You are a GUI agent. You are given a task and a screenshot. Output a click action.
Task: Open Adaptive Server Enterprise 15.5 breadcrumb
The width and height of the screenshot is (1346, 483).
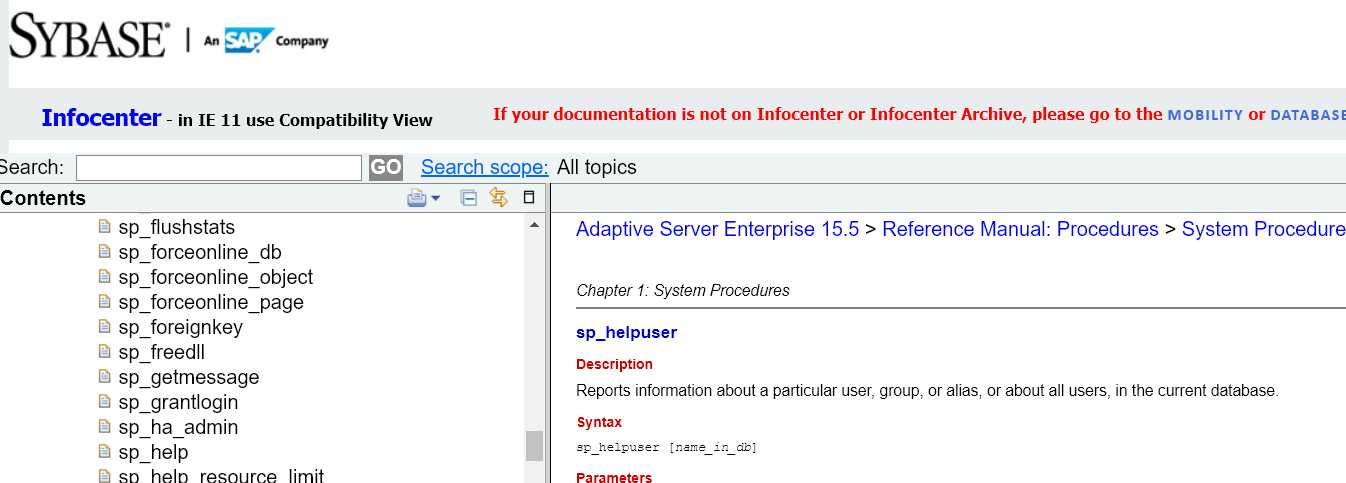click(x=718, y=229)
